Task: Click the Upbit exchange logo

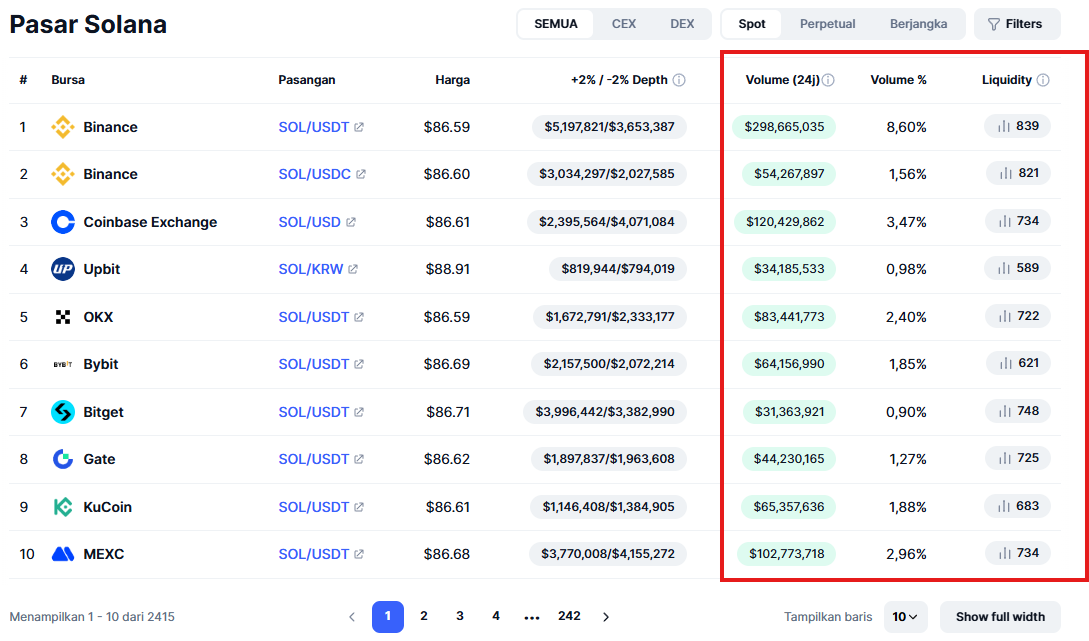Action: (63, 269)
